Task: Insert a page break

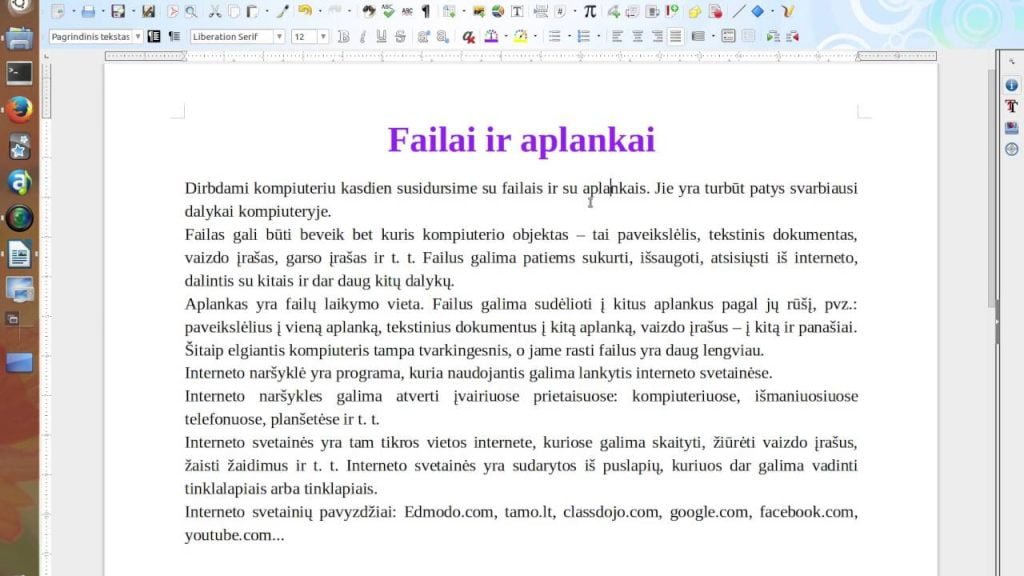Action: pos(541,11)
